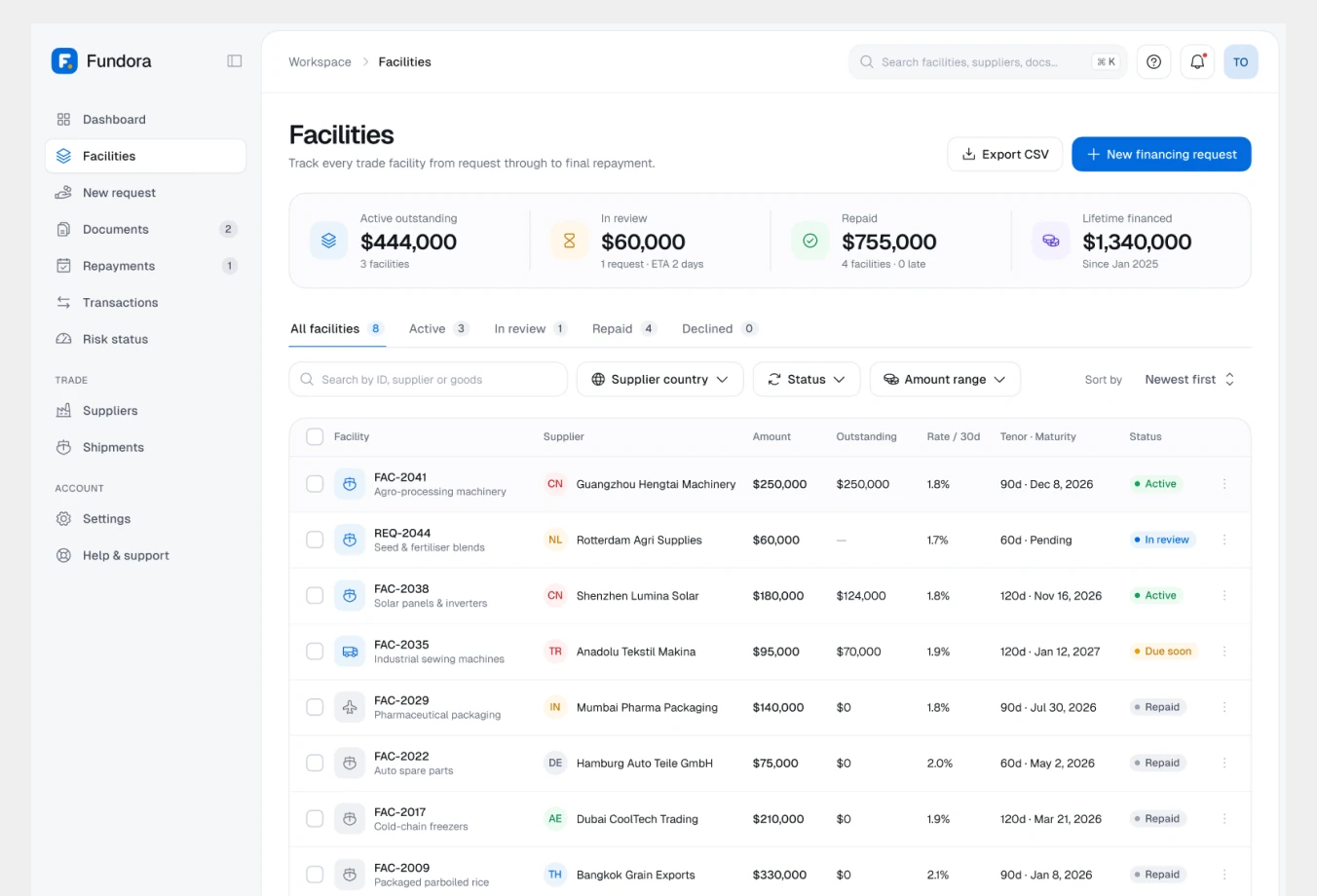Check the FAC-2038 row checkbox
This screenshot has width=1317, height=896.
pos(315,595)
